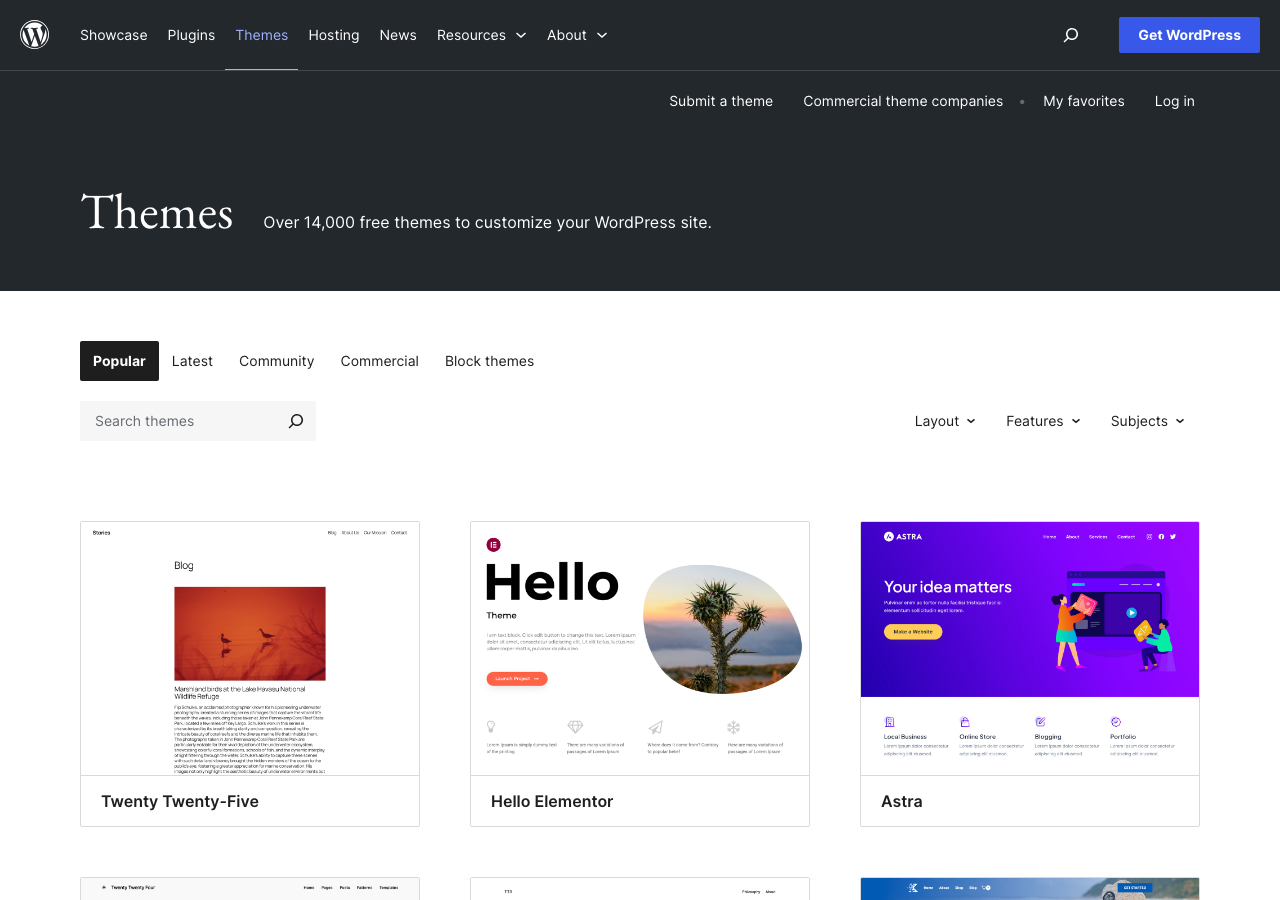1280x900 pixels.
Task: Open site search magnifier in header
Action: point(1071,35)
